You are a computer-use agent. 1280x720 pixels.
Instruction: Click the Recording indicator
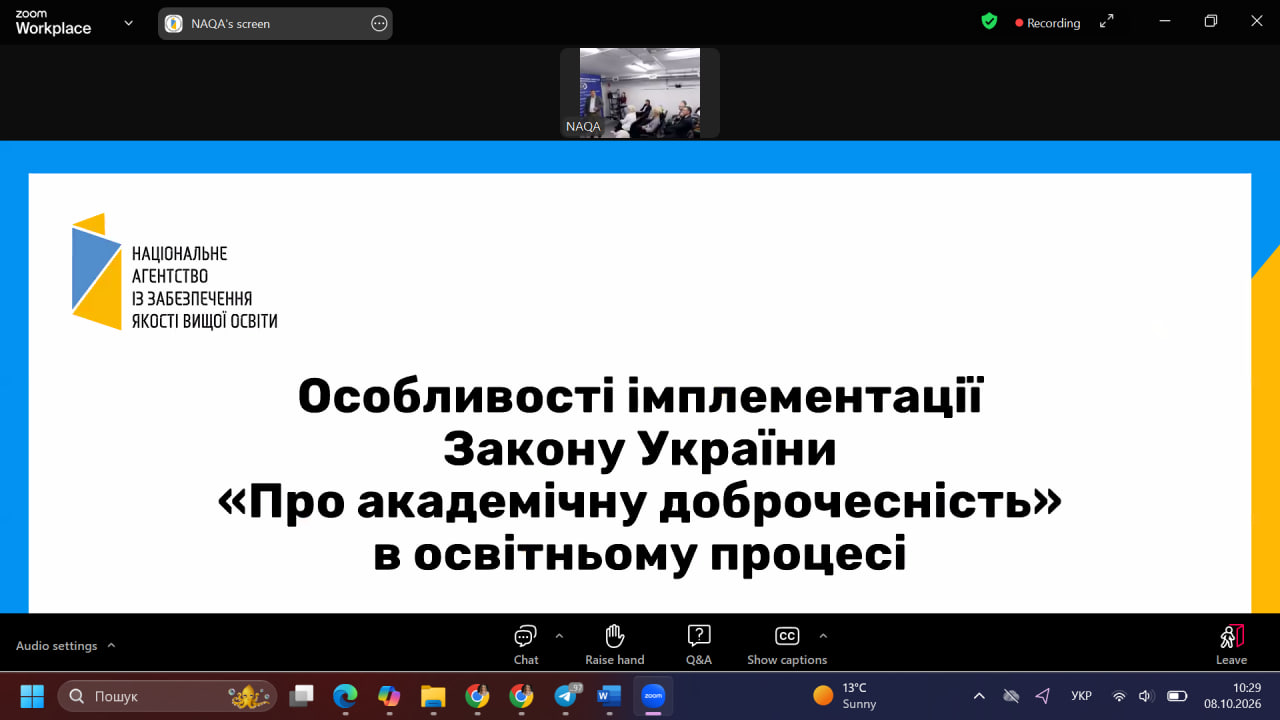[1048, 23]
